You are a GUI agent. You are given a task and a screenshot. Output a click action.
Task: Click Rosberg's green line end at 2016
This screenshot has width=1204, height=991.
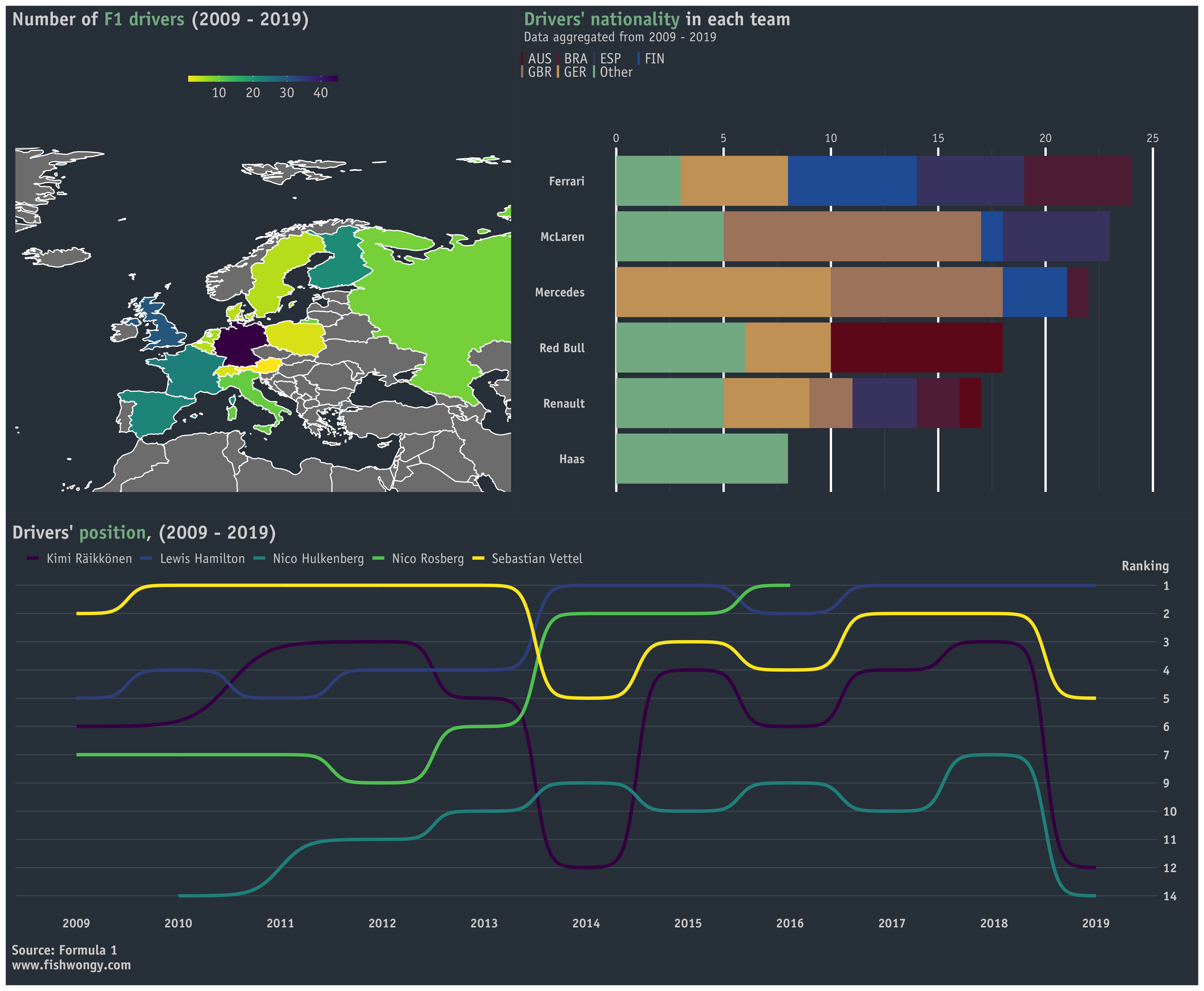coord(789,585)
